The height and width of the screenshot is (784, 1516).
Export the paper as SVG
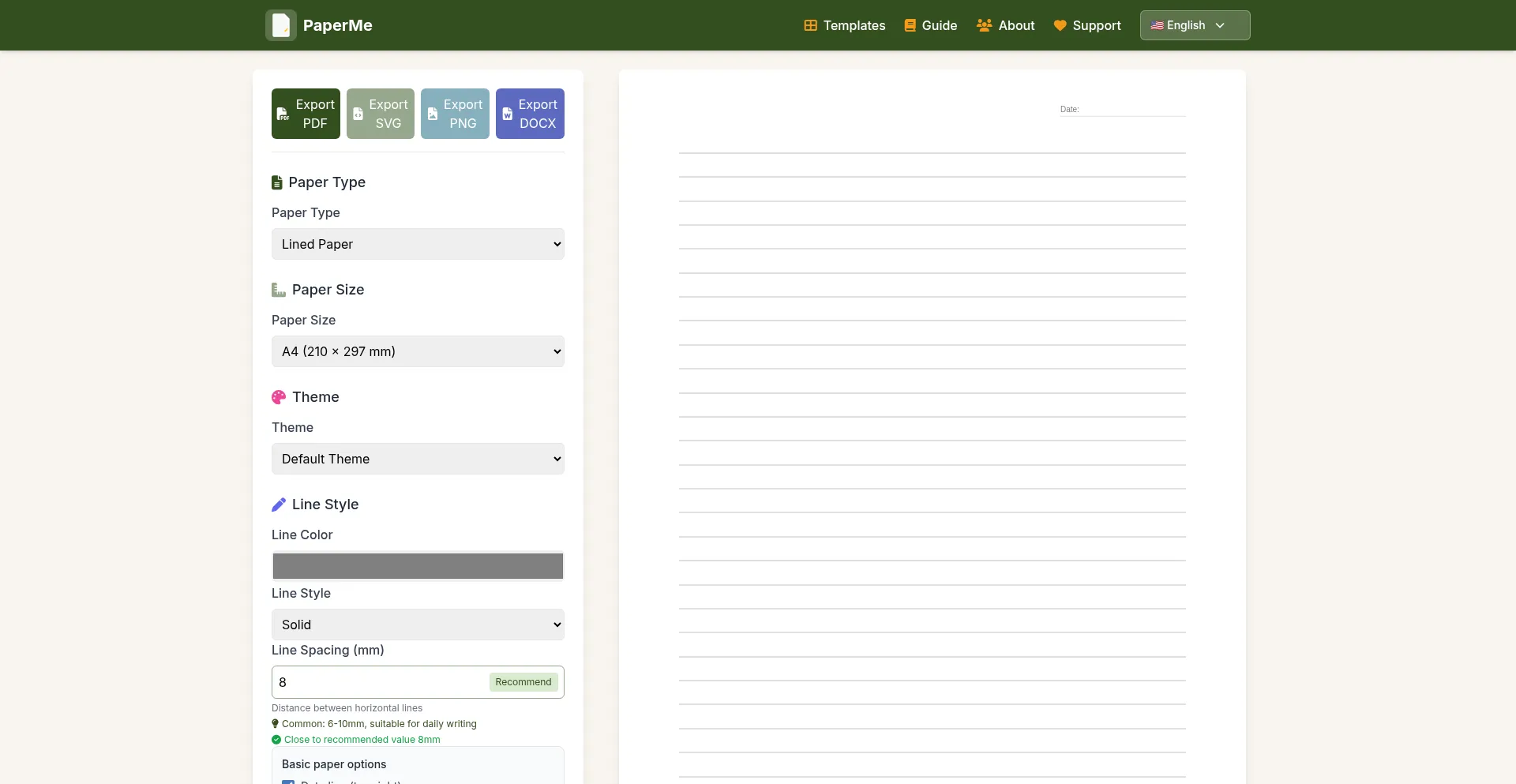click(x=381, y=114)
